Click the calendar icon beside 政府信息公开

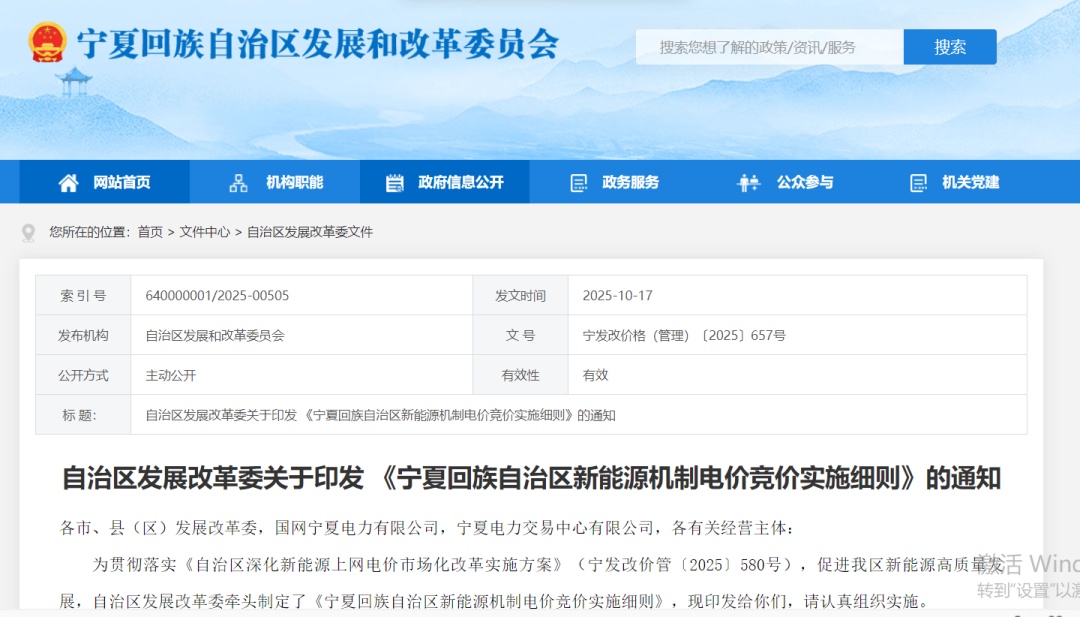[x=395, y=183]
